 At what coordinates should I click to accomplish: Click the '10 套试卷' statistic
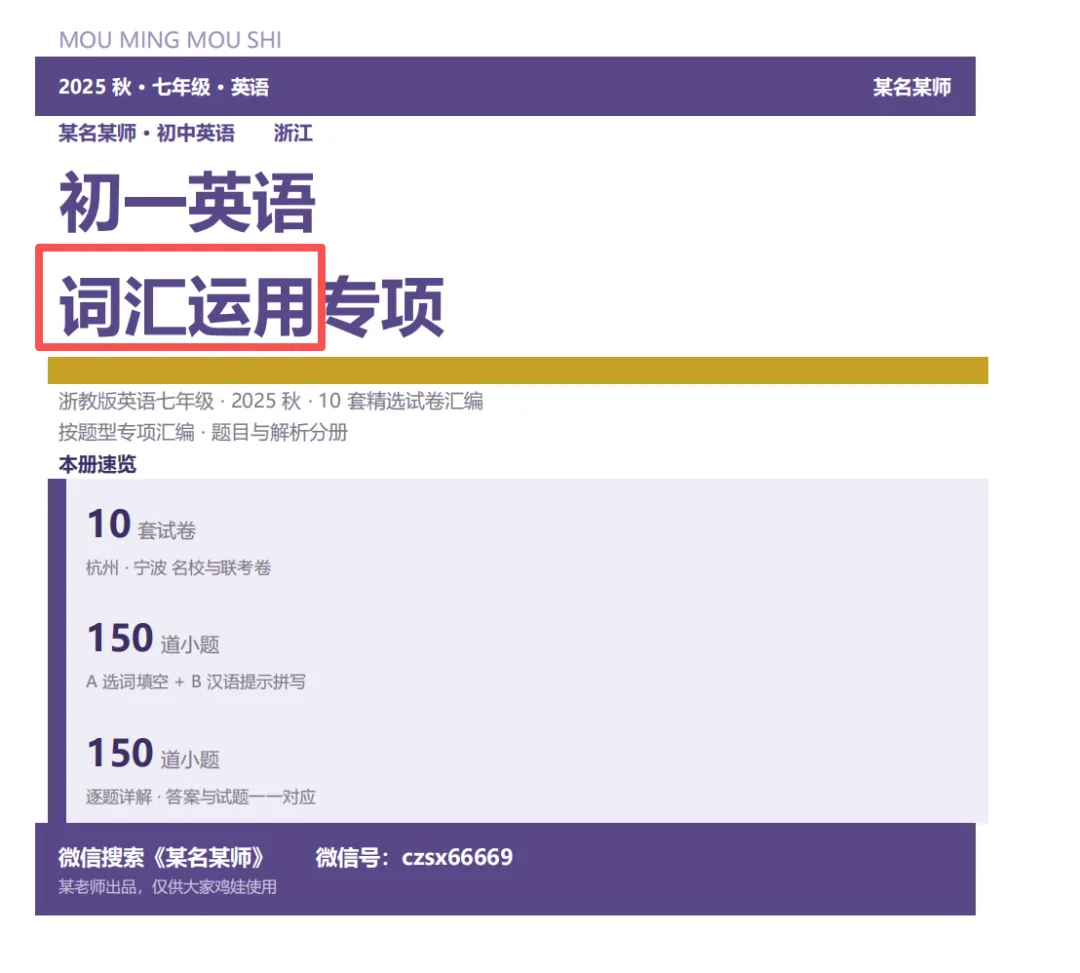point(141,525)
